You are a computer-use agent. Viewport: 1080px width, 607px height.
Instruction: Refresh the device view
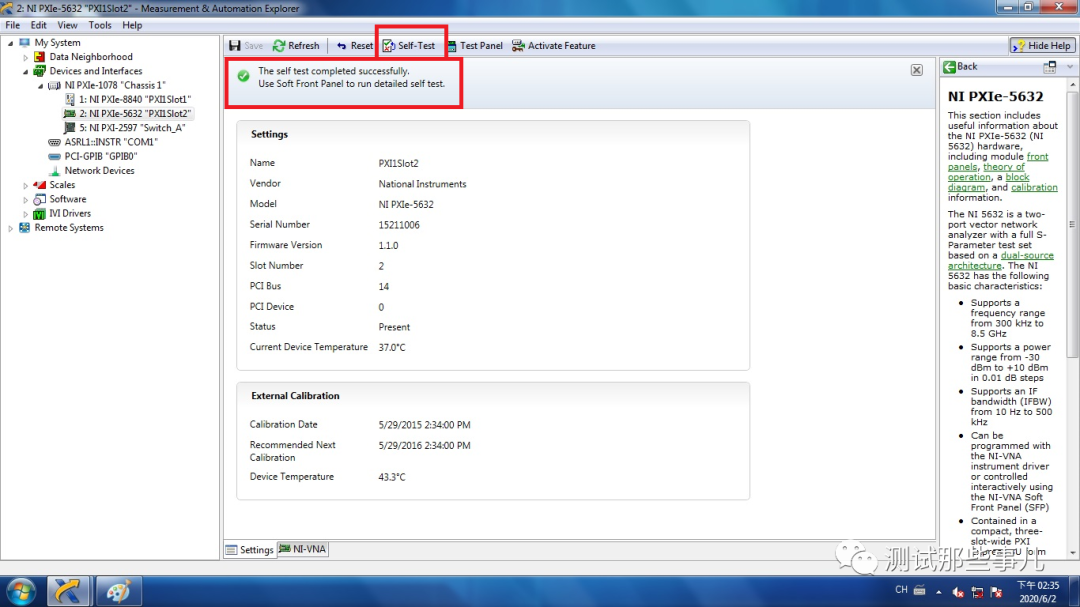(296, 45)
